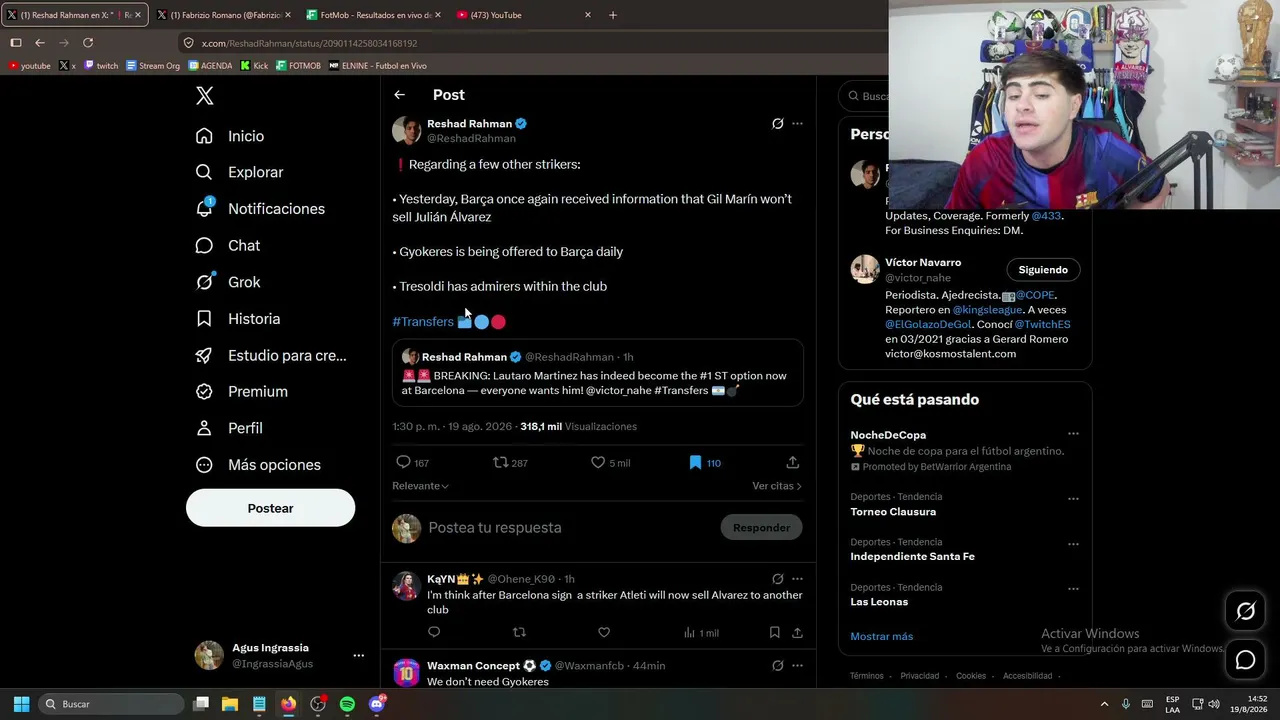Open more options on Reshad Rahman's post
1280x720 pixels.
(x=797, y=124)
